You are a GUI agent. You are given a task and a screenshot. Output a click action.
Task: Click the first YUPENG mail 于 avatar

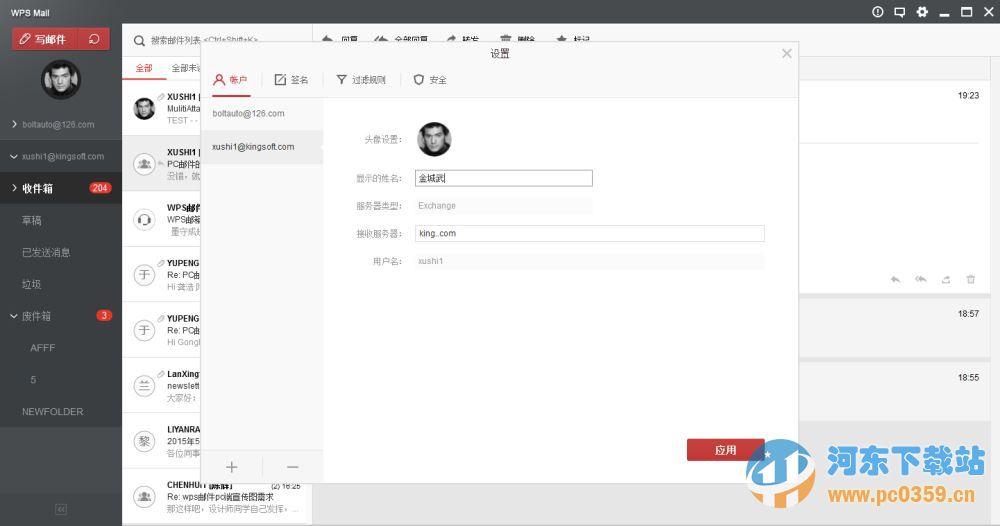point(144,275)
